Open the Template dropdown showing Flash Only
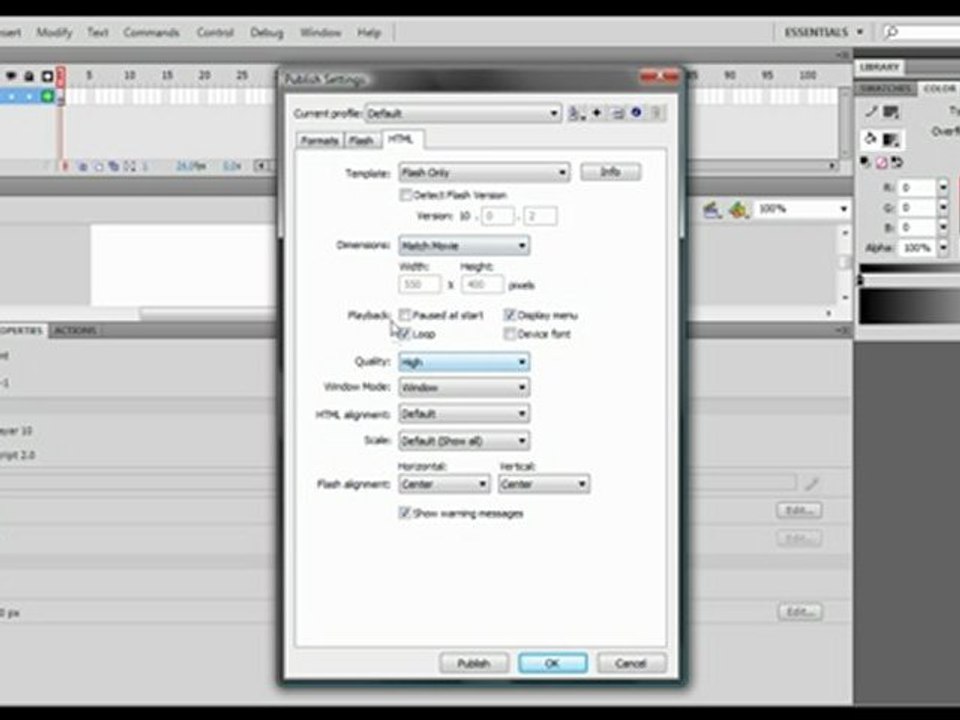 pyautogui.click(x=484, y=173)
